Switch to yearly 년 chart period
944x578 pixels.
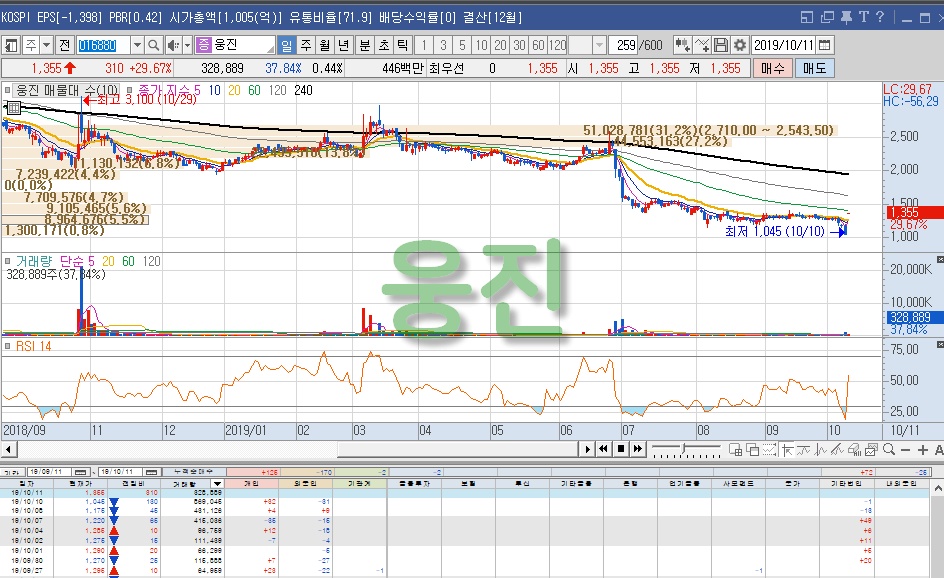pyautogui.click(x=343, y=45)
